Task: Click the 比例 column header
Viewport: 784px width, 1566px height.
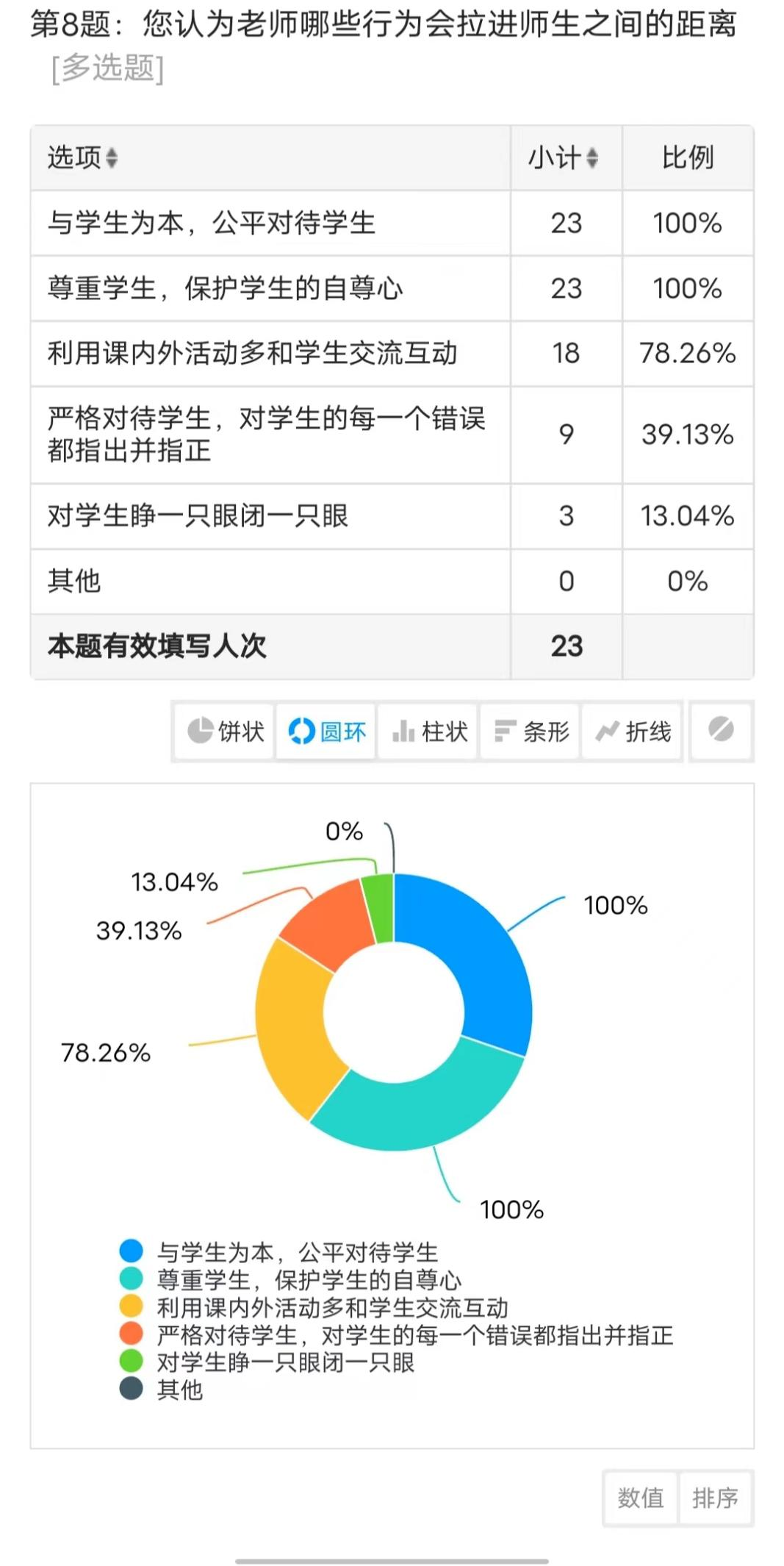Action: point(688,157)
